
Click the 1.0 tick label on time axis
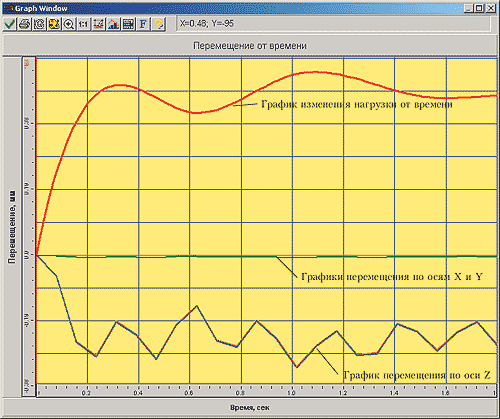click(x=291, y=393)
